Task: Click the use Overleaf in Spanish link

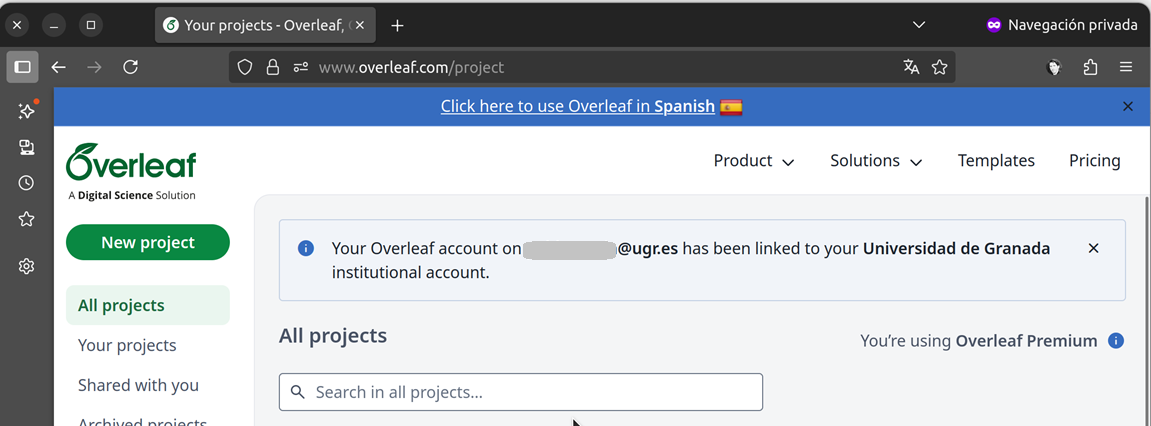Action: pos(578,106)
